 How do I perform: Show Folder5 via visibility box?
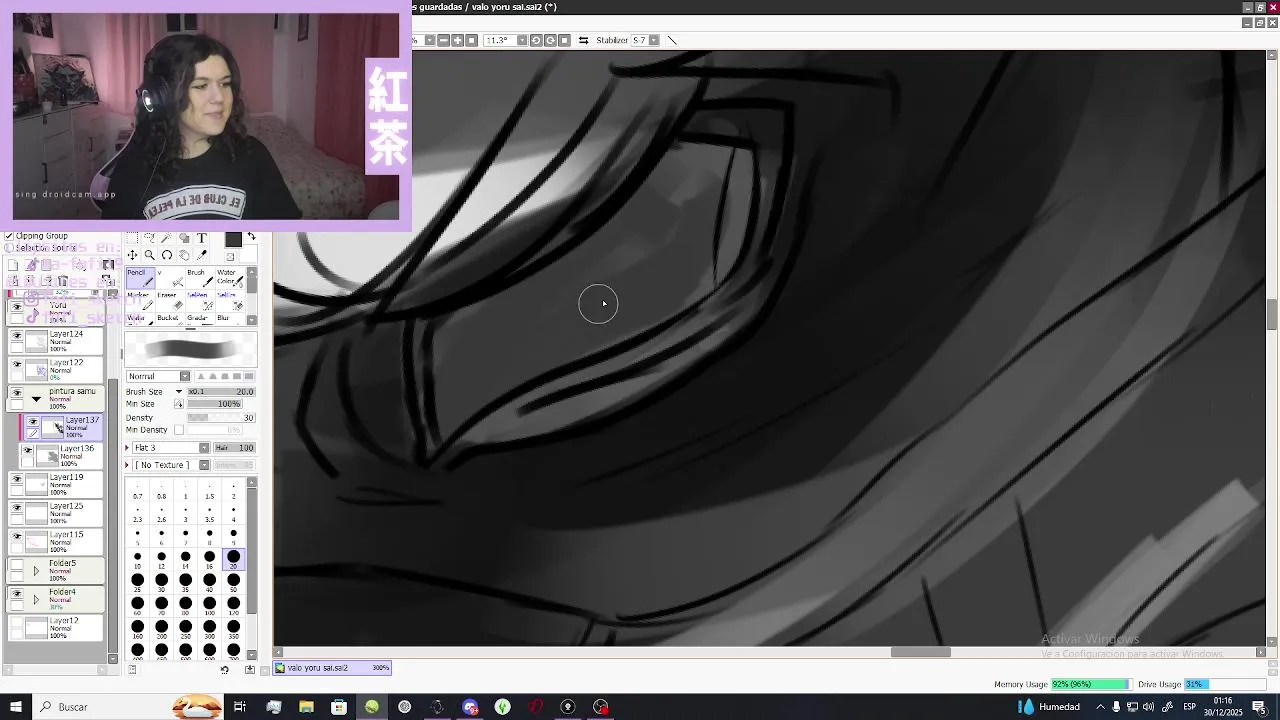[x=16, y=565]
